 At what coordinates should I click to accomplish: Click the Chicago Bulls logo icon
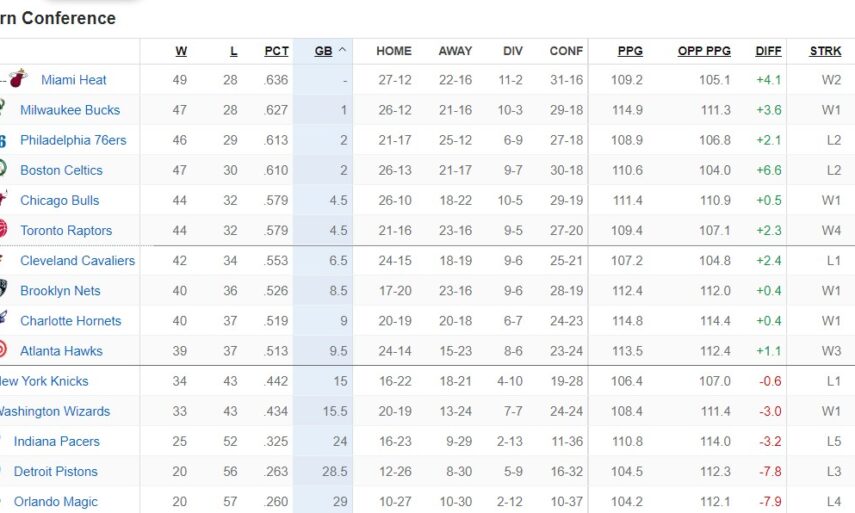click(3, 199)
